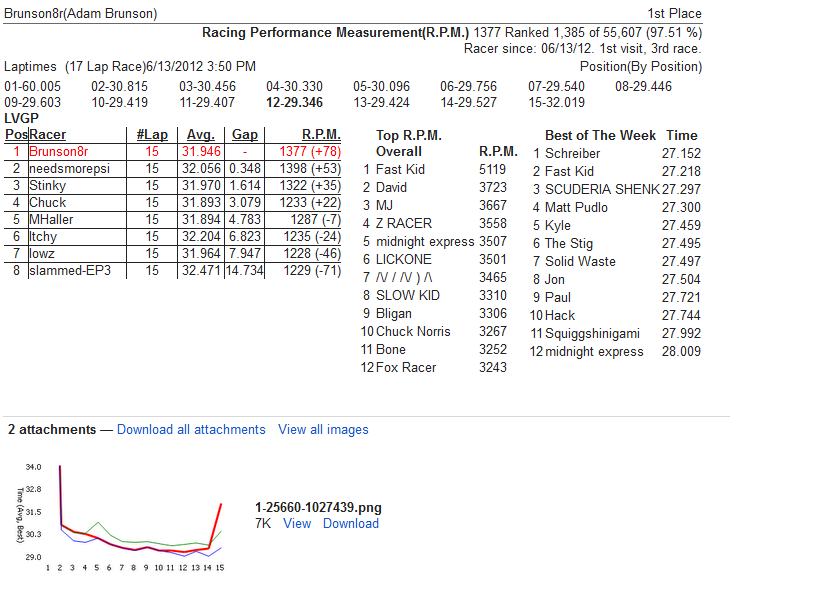
Task: Open the lap time chart thumbnail
Action: pyautogui.click(x=120, y=517)
